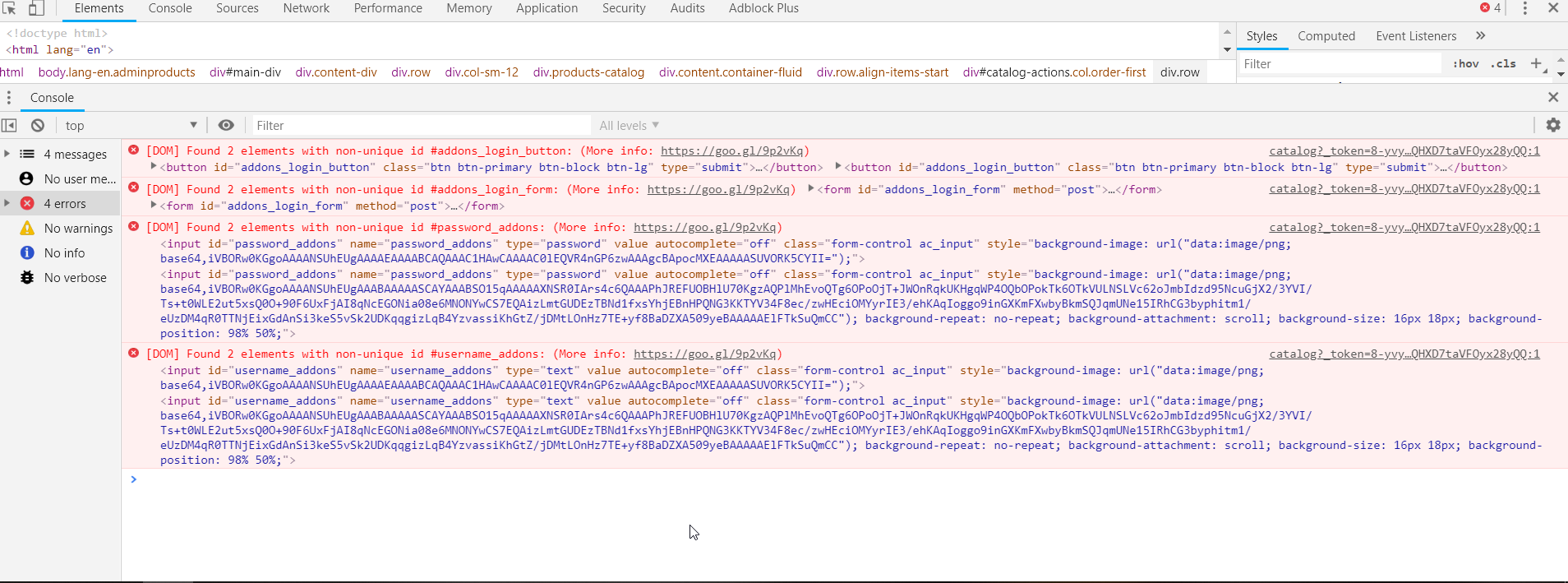Create a live expression with the eye icon
This screenshot has width=1568, height=583.
[226, 125]
